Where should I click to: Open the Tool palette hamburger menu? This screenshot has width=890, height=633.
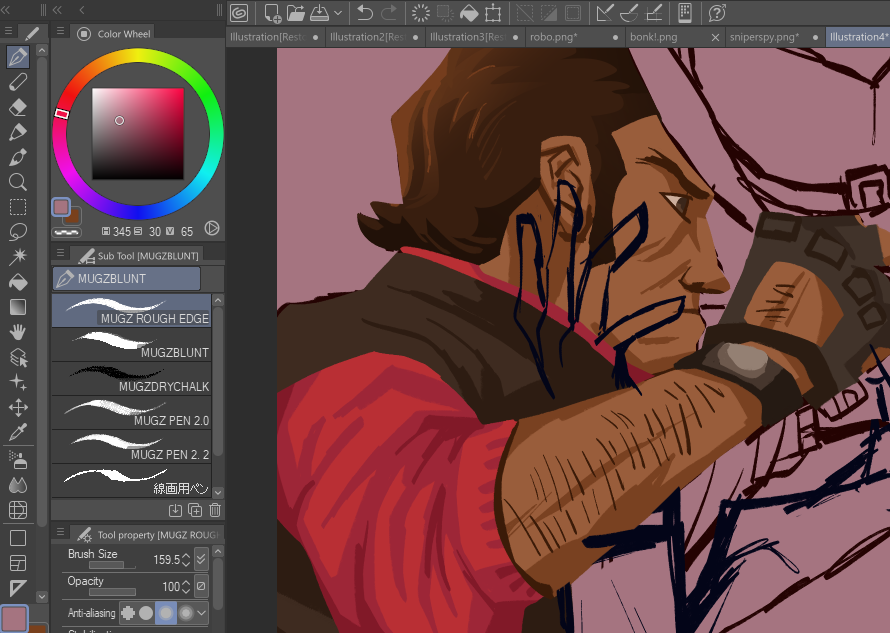8,31
